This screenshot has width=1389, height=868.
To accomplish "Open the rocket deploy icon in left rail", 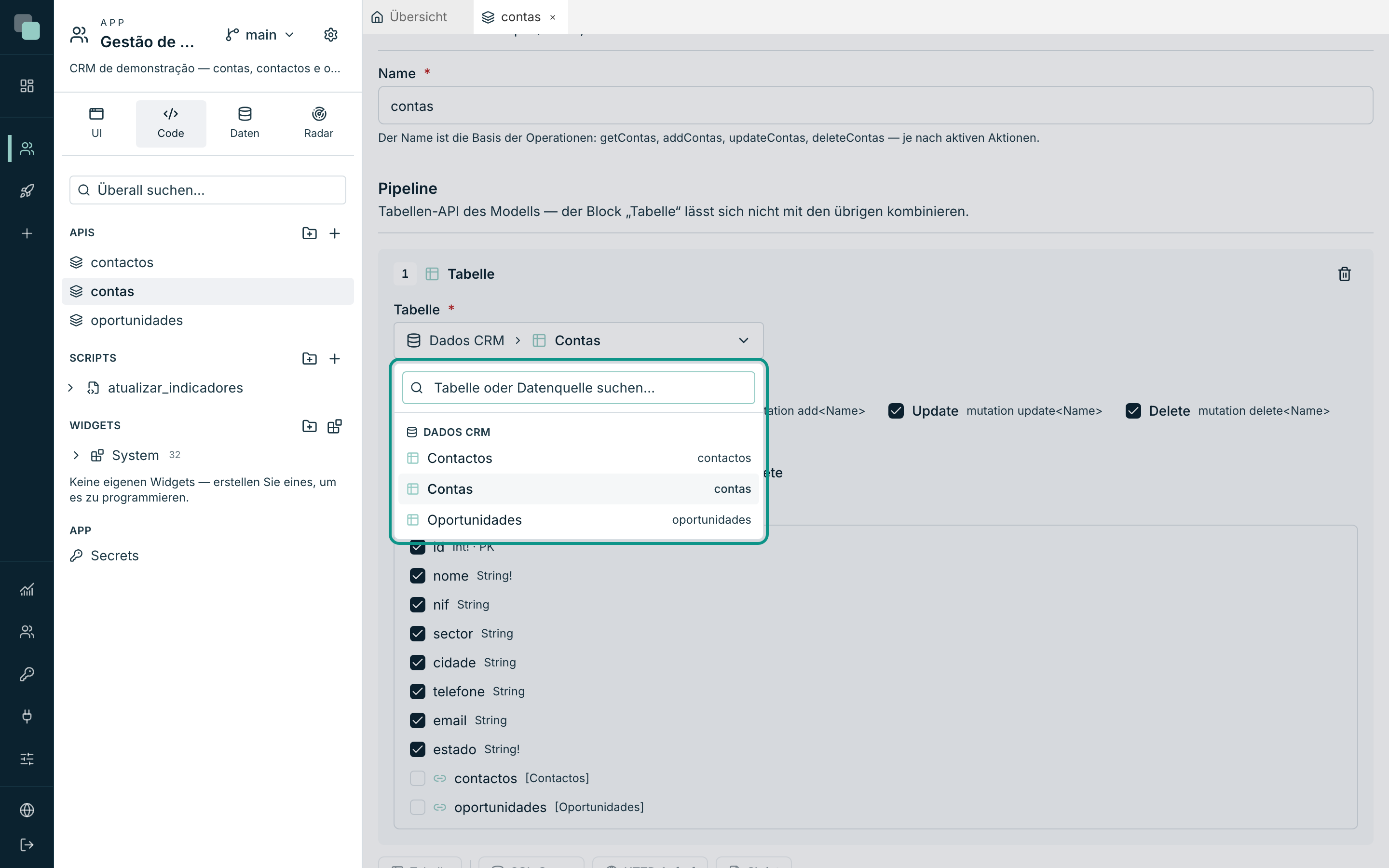I will click(x=27, y=191).
